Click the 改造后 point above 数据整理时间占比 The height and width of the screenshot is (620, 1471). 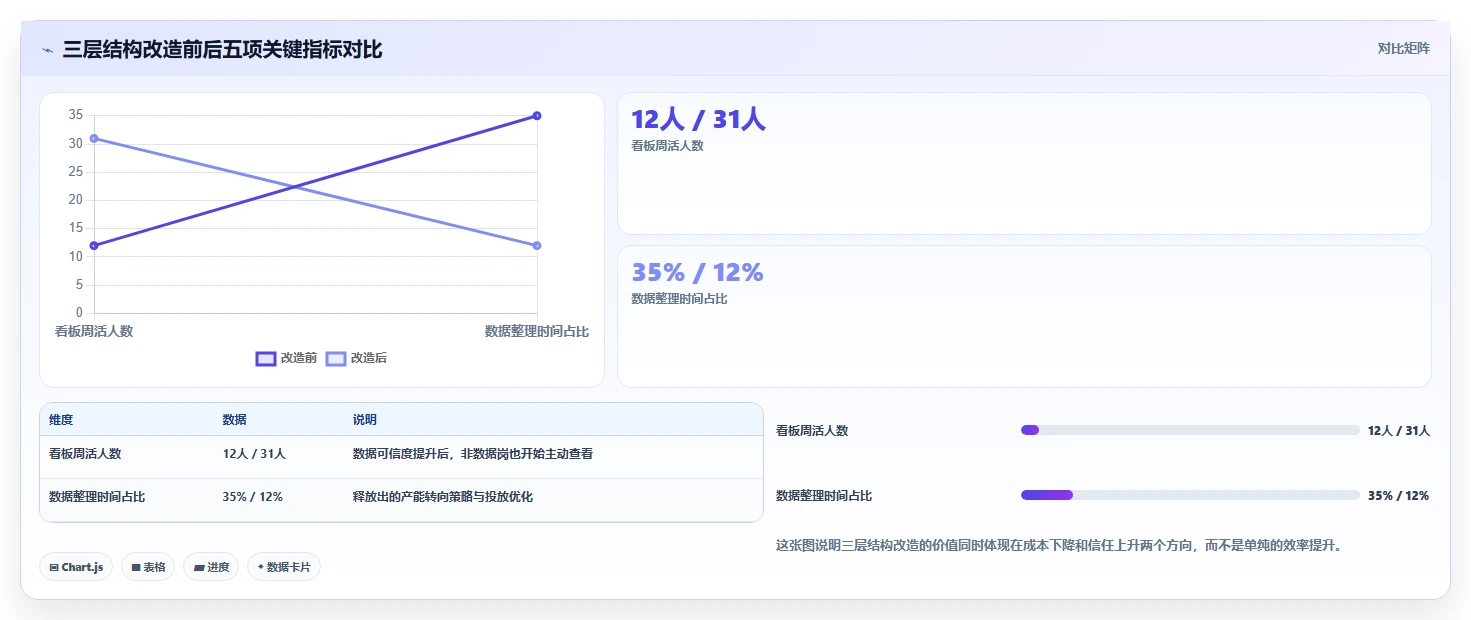point(537,246)
